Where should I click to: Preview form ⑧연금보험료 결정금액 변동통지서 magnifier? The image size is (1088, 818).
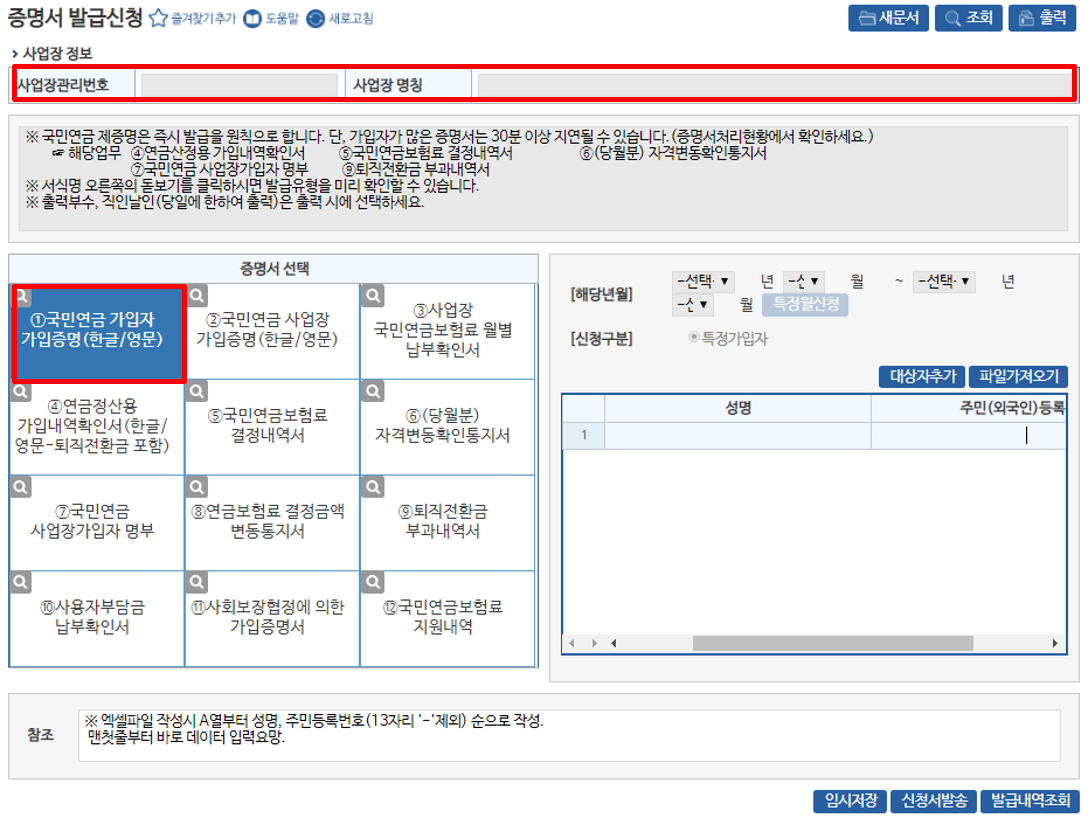[x=197, y=487]
